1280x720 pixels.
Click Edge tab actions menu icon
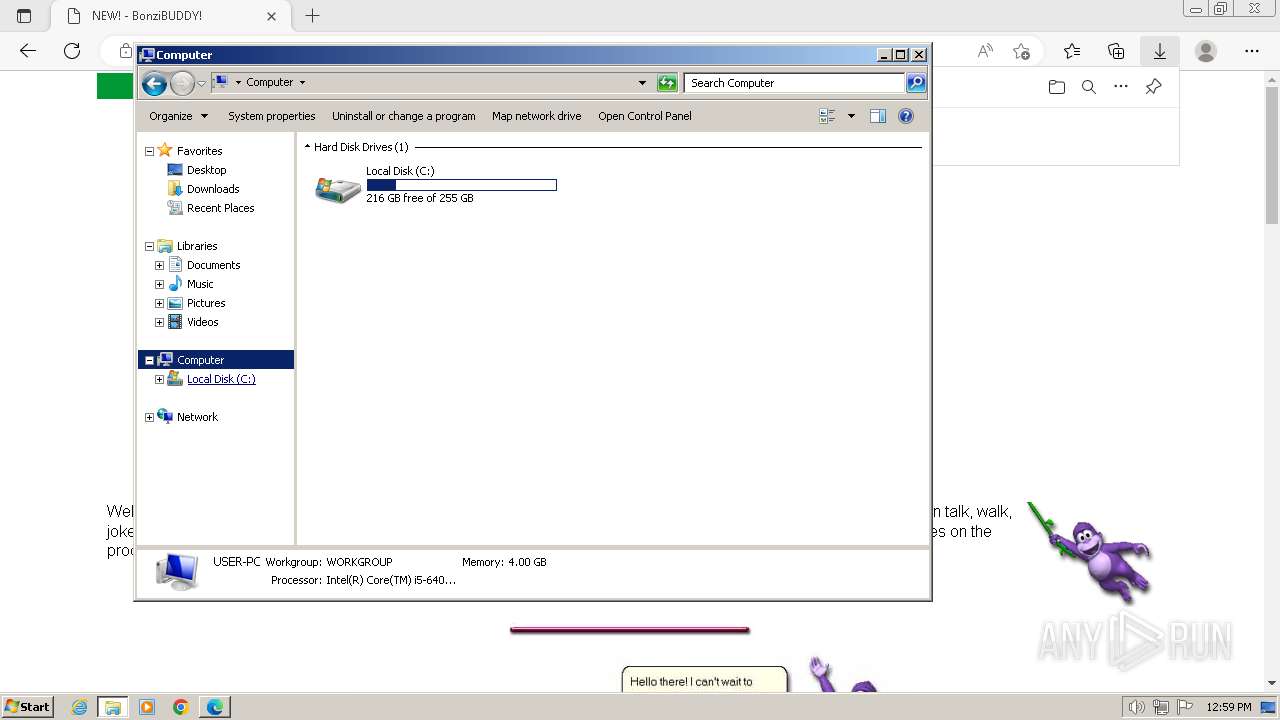(24, 16)
